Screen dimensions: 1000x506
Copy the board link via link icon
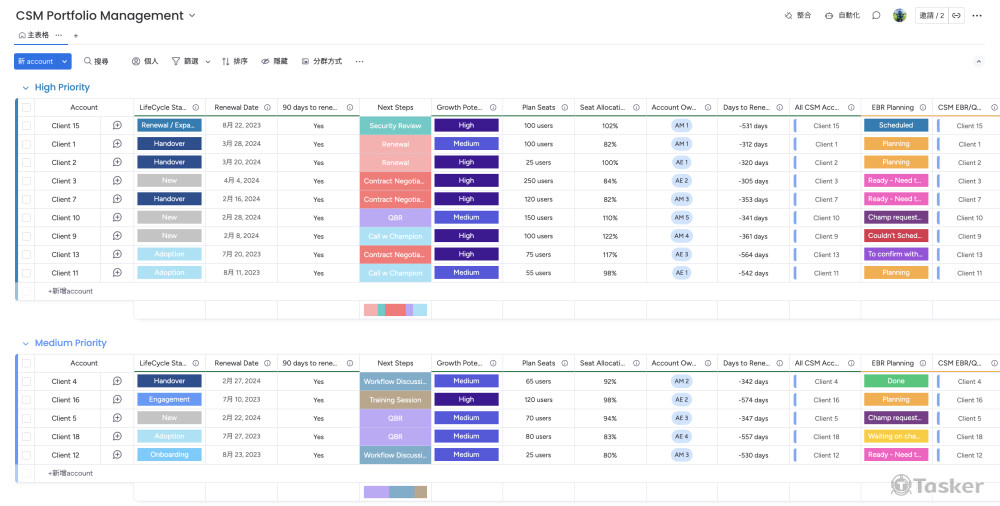(956, 16)
